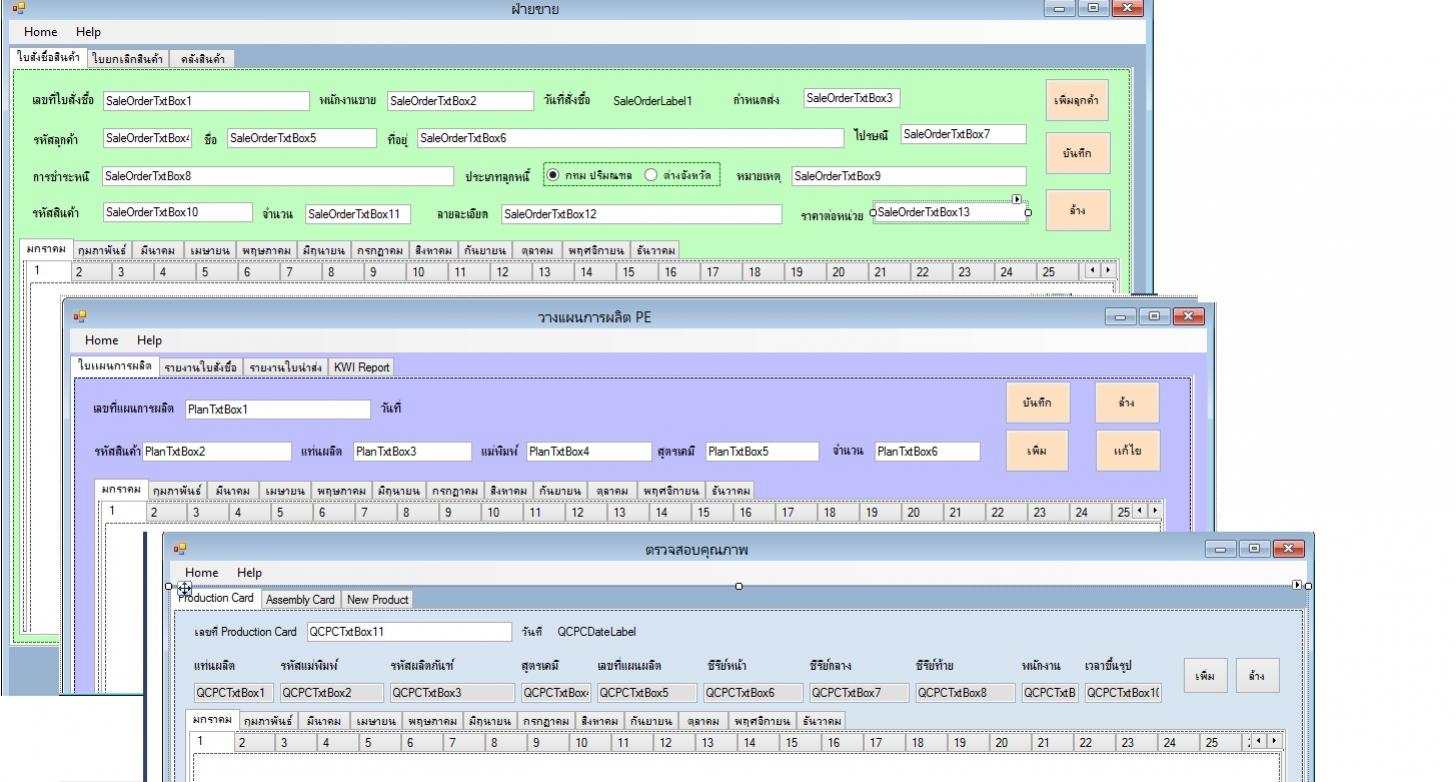
Task: Select the ต่างจังหวัด radio button
Action: tap(651, 175)
